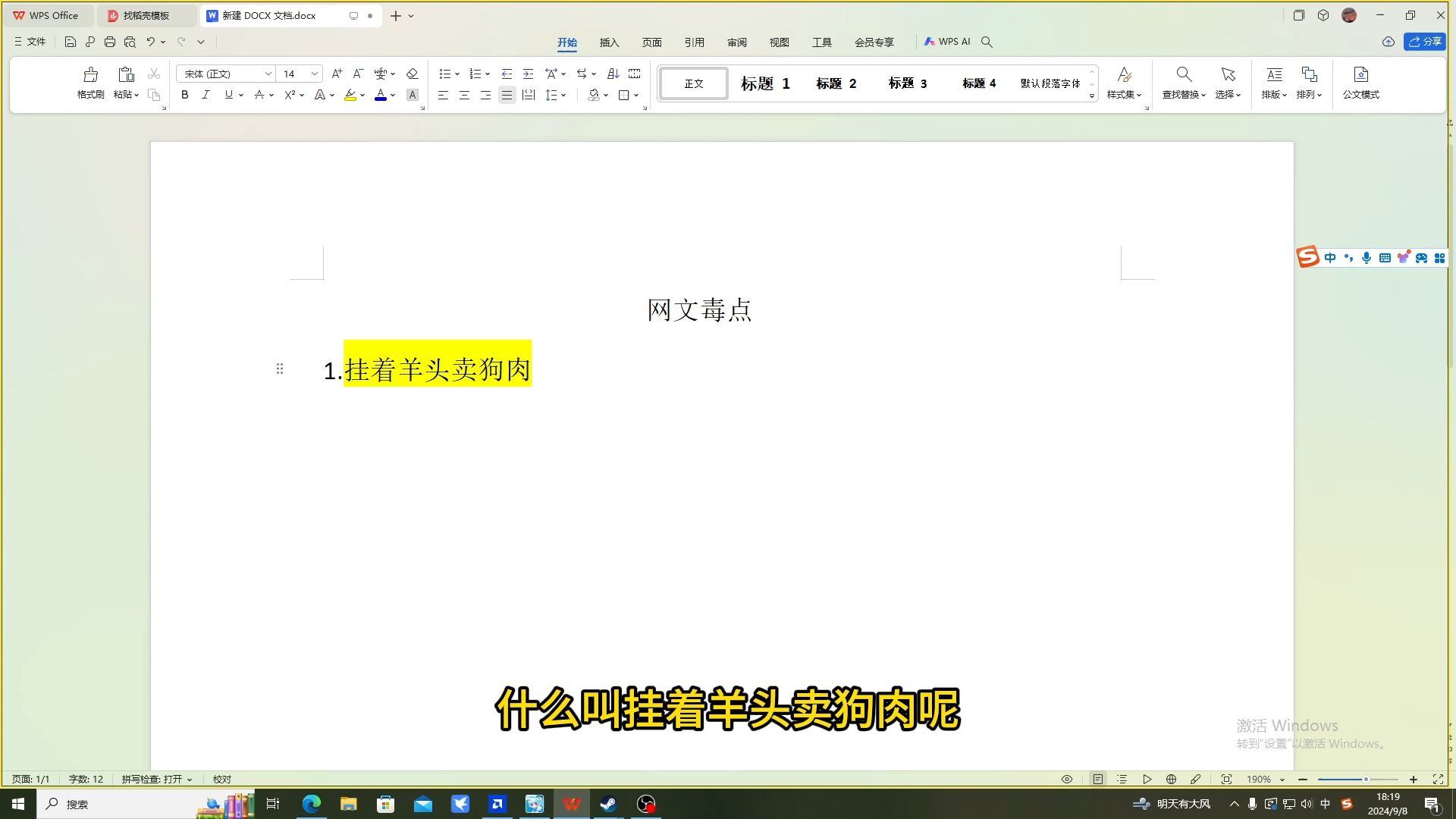
Task: Toggle the 上标 superscript formatting
Action: 289,94
